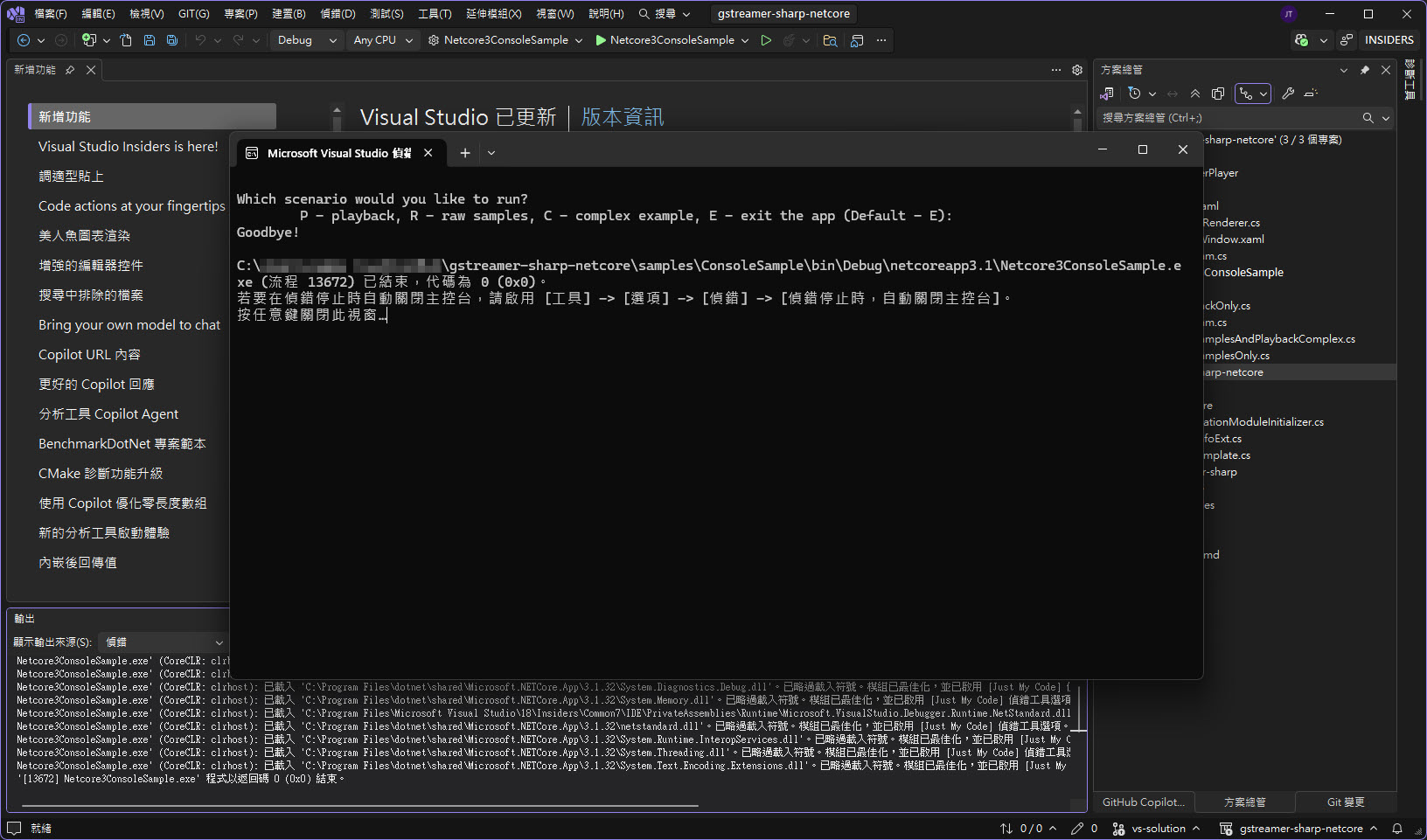Click the Save All toolbar icon
1427x840 pixels.
[172, 40]
